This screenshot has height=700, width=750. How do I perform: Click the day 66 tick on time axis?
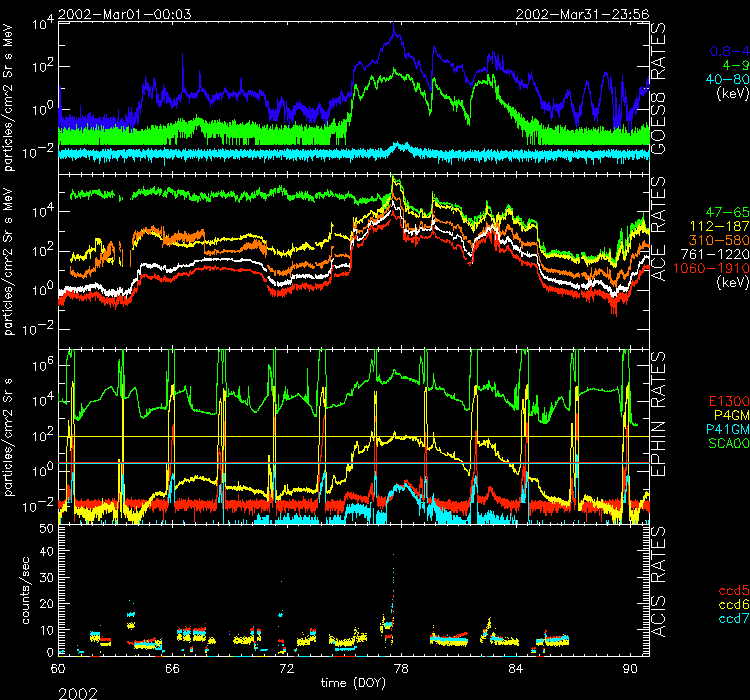(172, 667)
